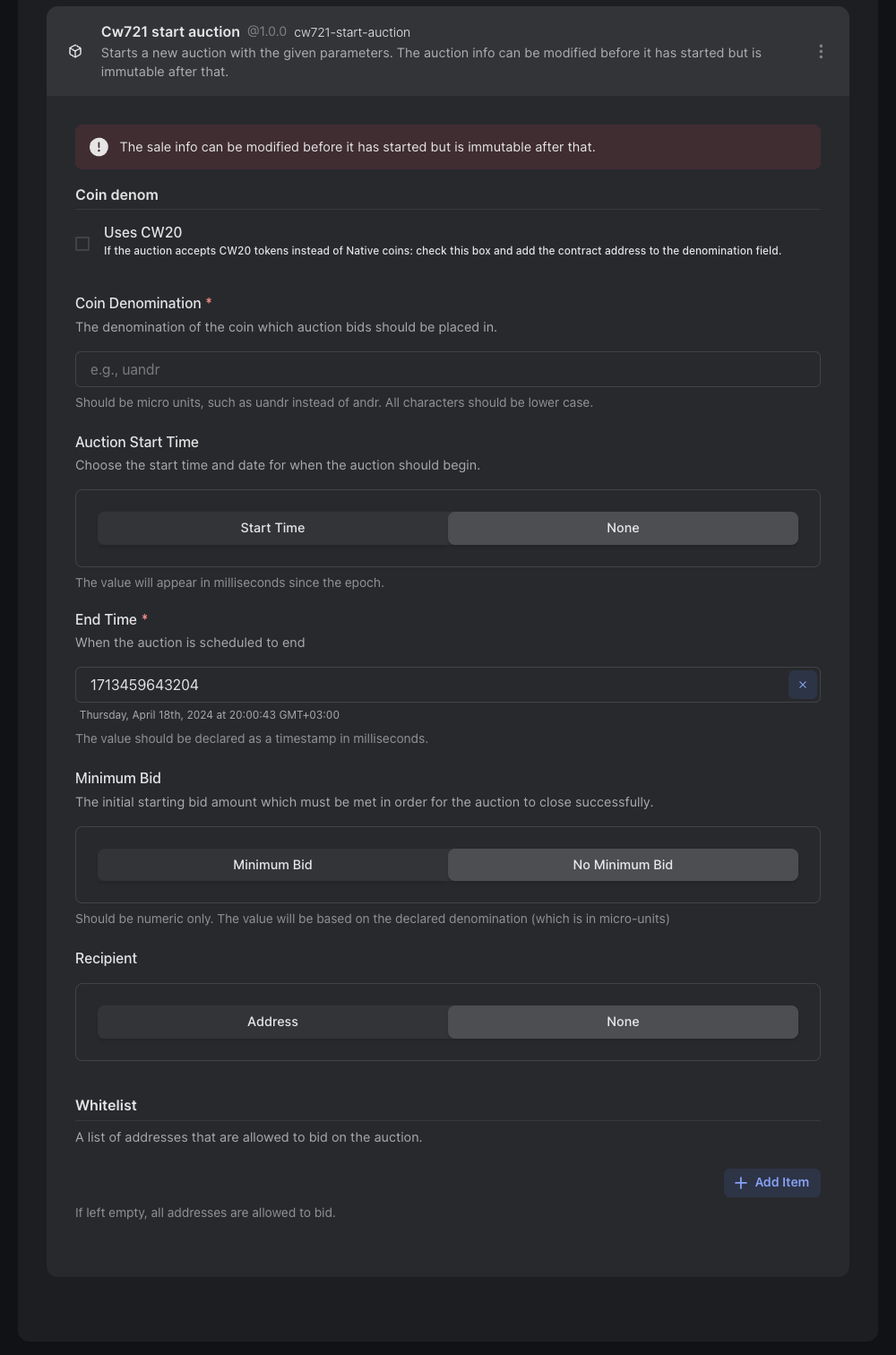The height and width of the screenshot is (1355, 896).
Task: Select None for Auction Start Time
Action: 623,528
